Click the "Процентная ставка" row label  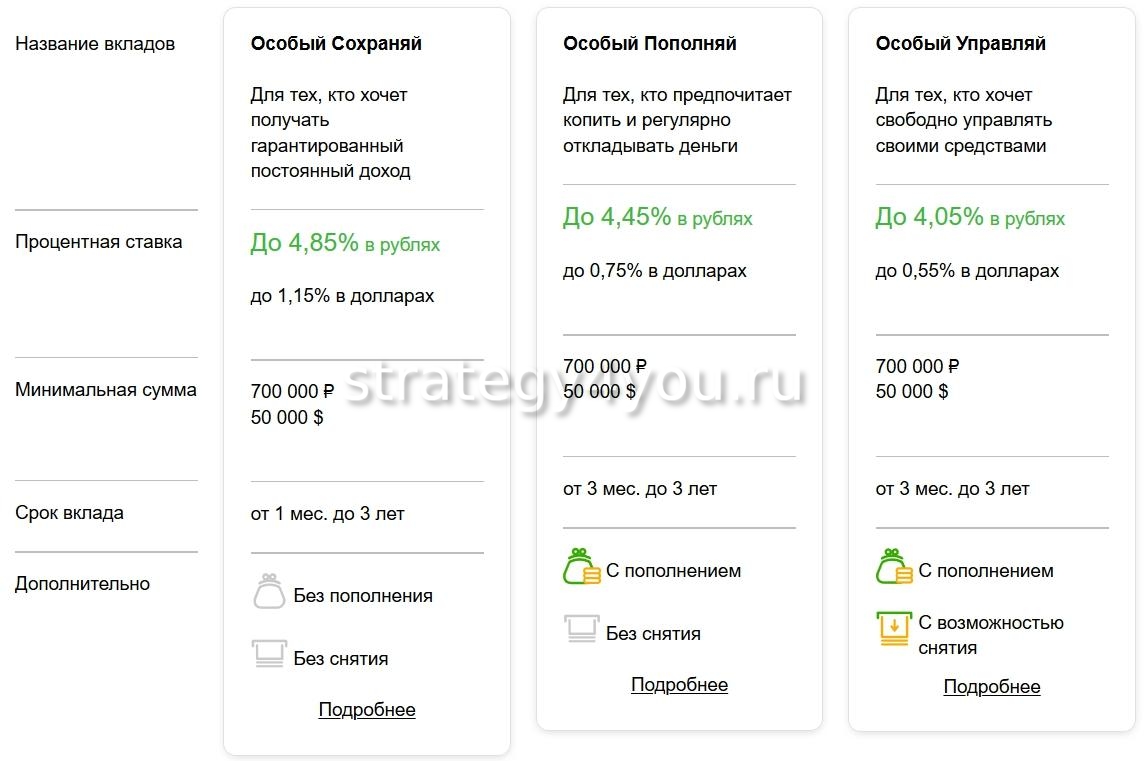[99, 242]
